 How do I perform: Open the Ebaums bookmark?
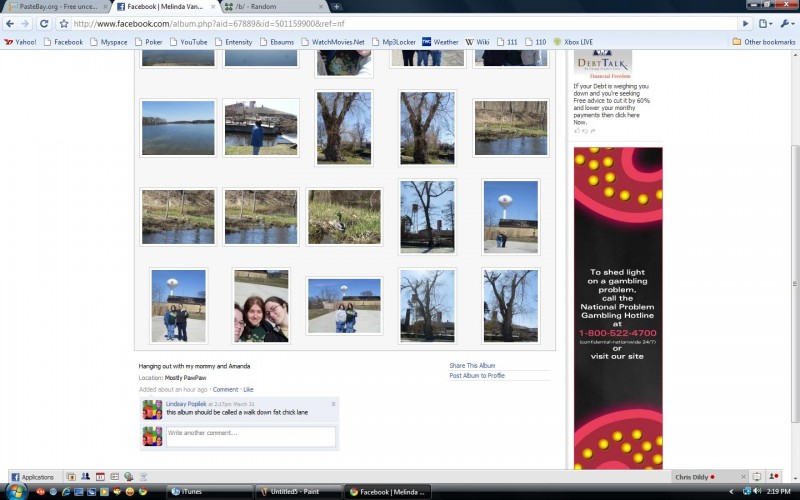pyautogui.click(x=277, y=42)
